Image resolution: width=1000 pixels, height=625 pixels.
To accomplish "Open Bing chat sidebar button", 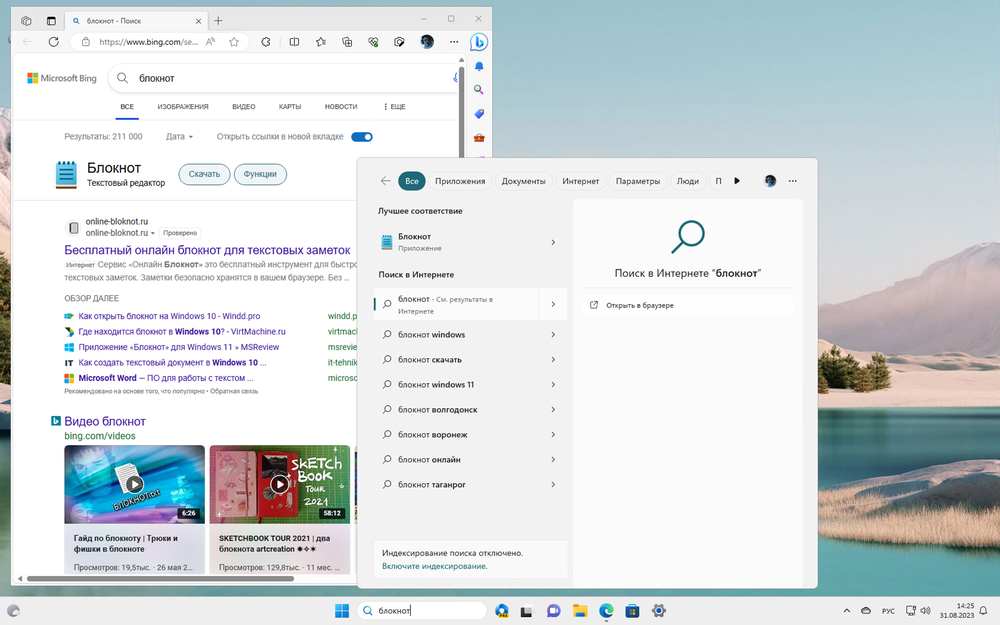I will click(x=479, y=42).
